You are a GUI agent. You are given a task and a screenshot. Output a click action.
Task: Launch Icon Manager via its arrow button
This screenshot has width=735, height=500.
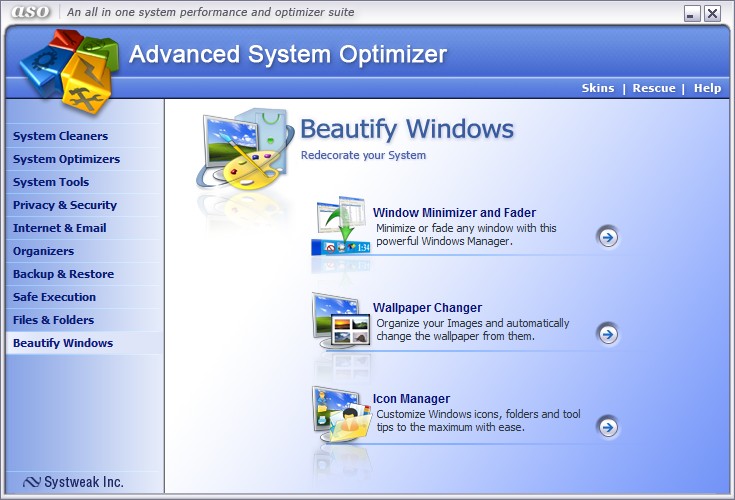point(608,427)
